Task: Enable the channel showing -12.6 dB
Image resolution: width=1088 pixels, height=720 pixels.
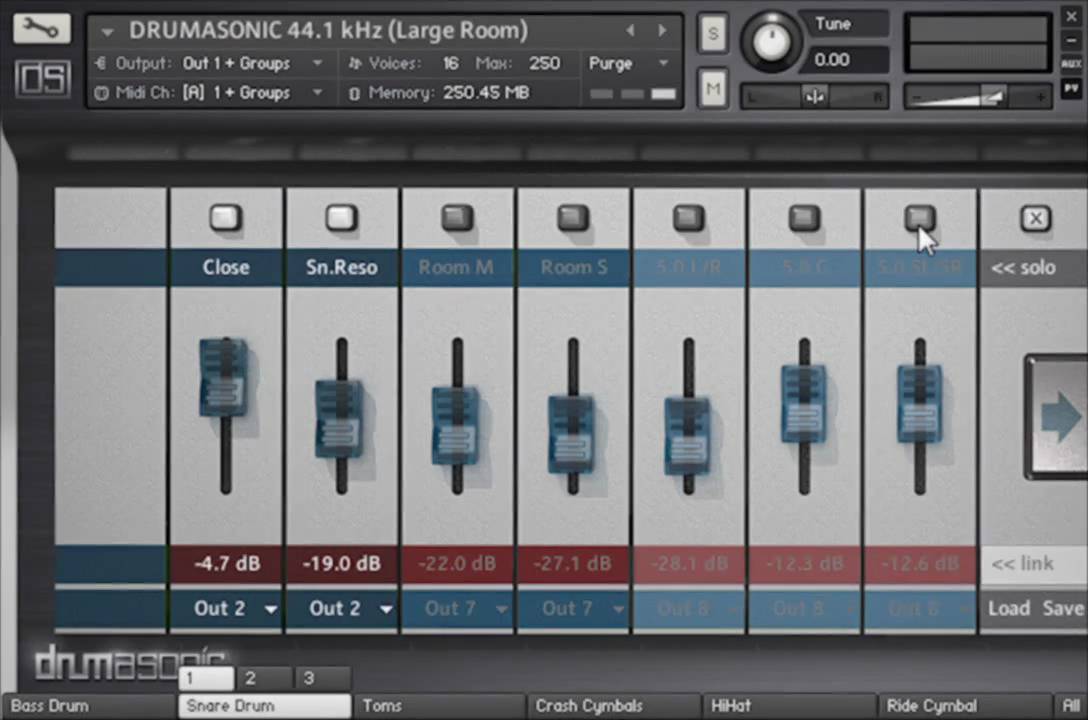Action: click(920, 218)
